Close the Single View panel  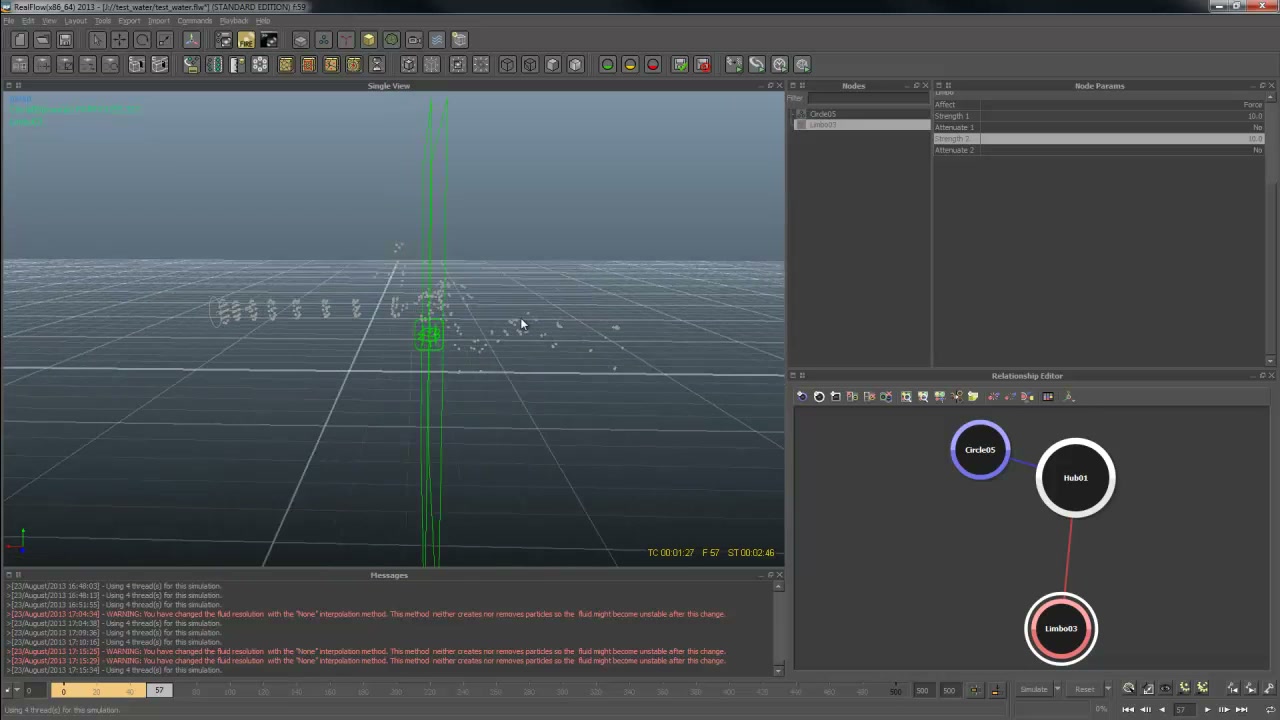click(x=780, y=86)
